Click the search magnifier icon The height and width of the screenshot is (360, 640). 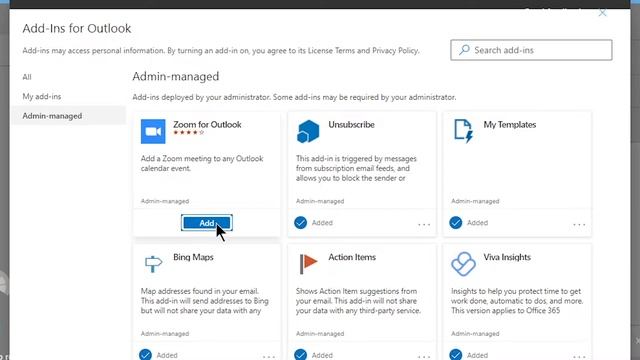pos(464,50)
